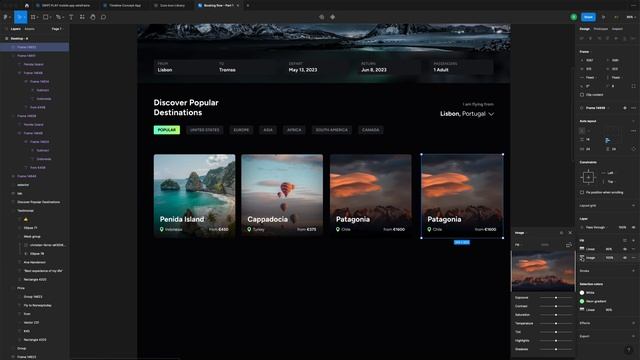The height and width of the screenshot is (360, 640).
Task: Switch to the Prototype tab
Action: 600,29
